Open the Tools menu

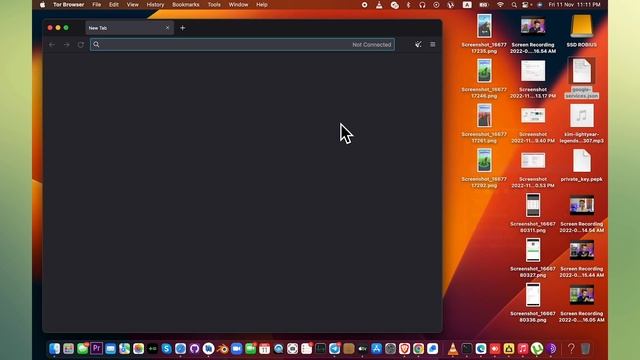tap(214, 4)
